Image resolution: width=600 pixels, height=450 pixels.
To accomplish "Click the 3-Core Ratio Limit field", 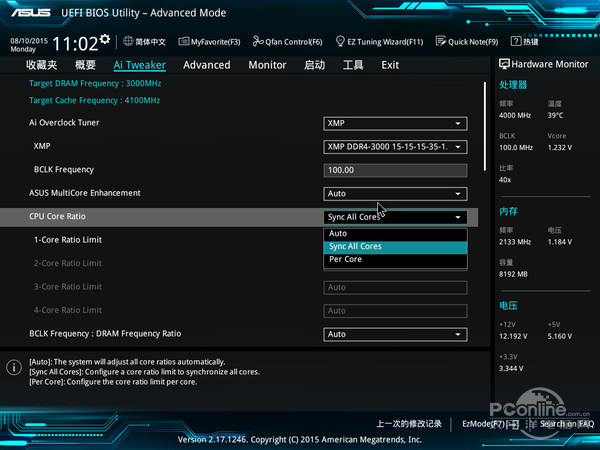I will [x=395, y=287].
